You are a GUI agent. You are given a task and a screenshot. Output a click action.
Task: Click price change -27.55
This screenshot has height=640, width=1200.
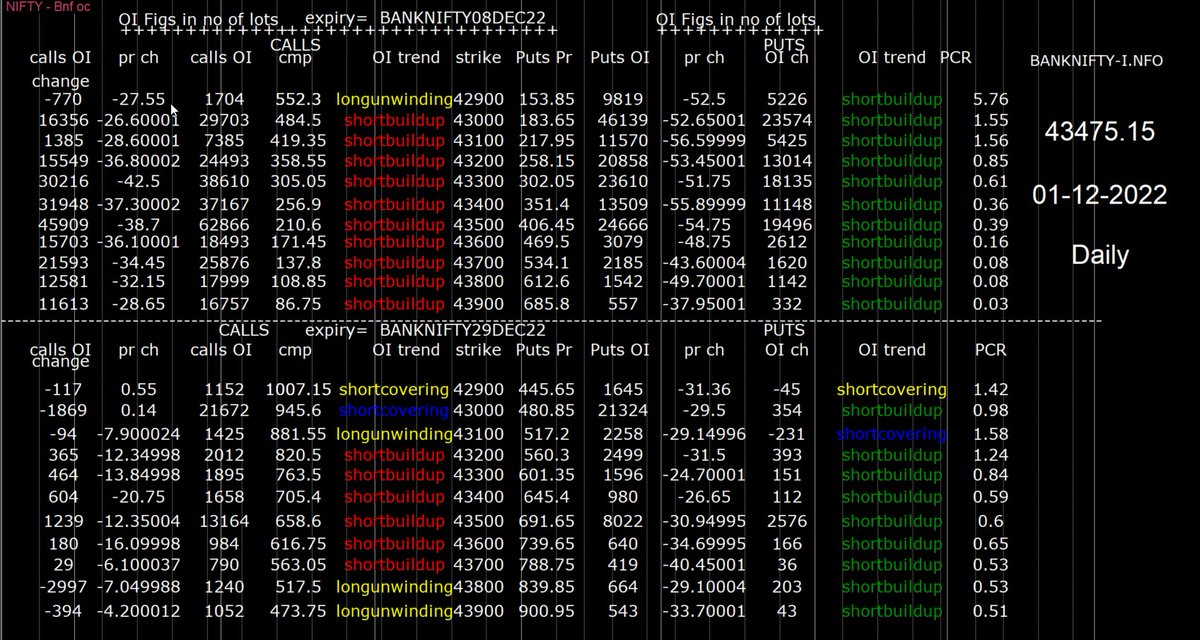click(138, 100)
